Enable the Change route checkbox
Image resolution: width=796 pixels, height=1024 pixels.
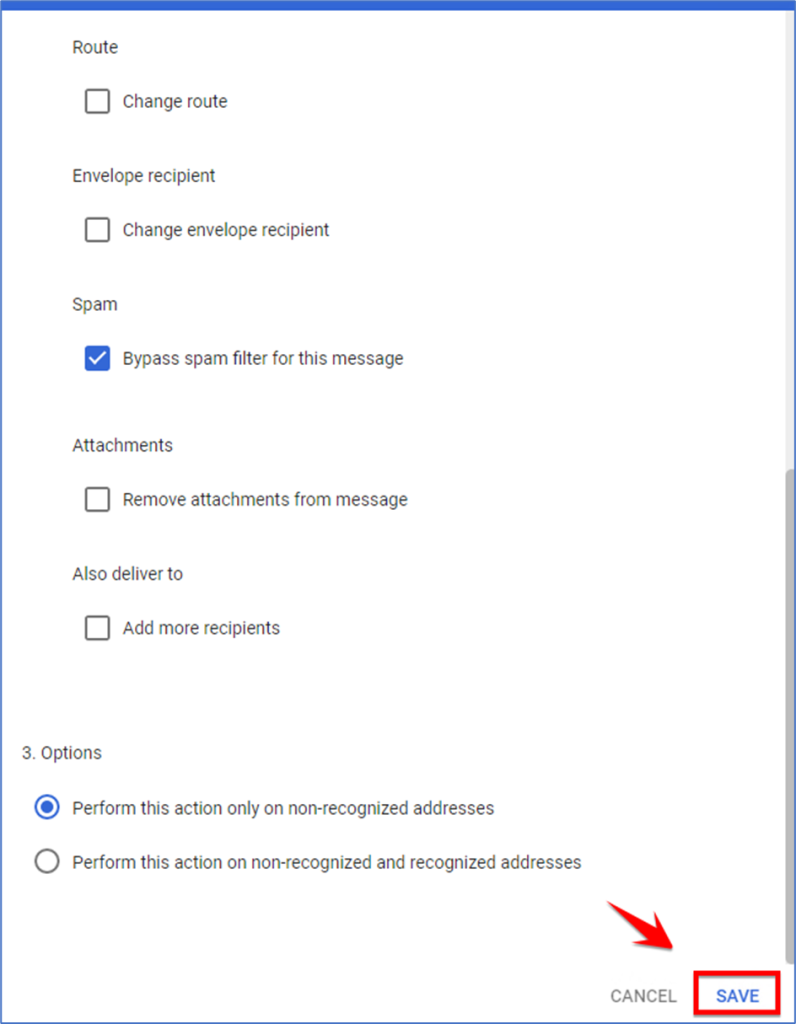(x=97, y=102)
